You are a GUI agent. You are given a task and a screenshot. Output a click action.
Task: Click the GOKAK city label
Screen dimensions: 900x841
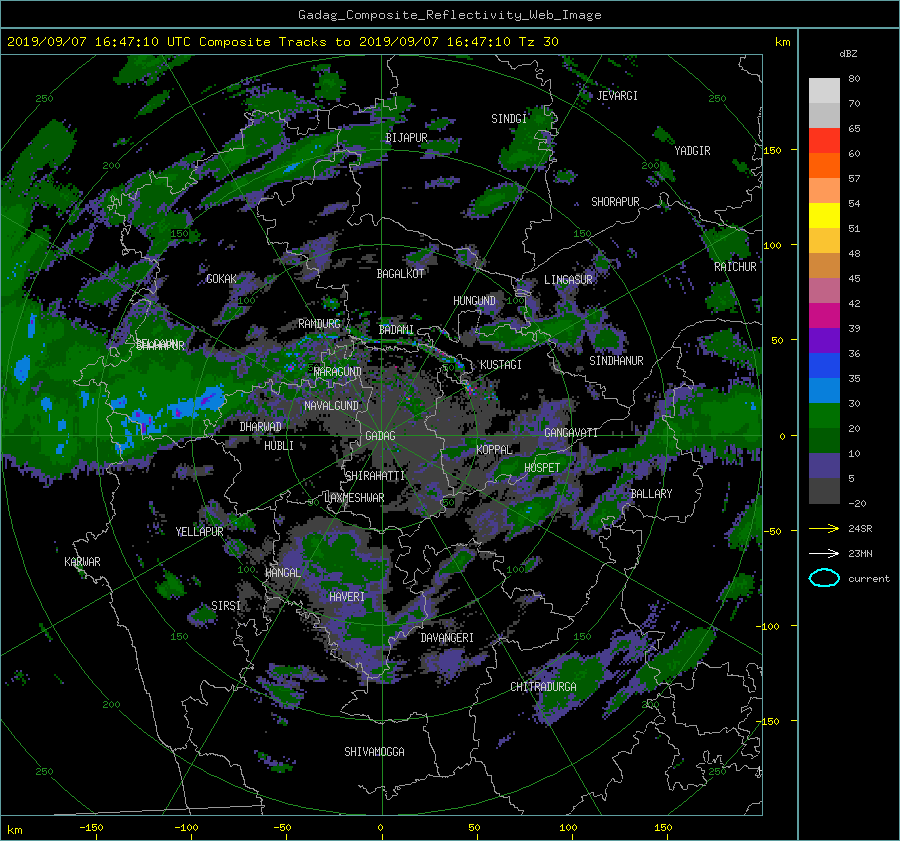click(222, 279)
